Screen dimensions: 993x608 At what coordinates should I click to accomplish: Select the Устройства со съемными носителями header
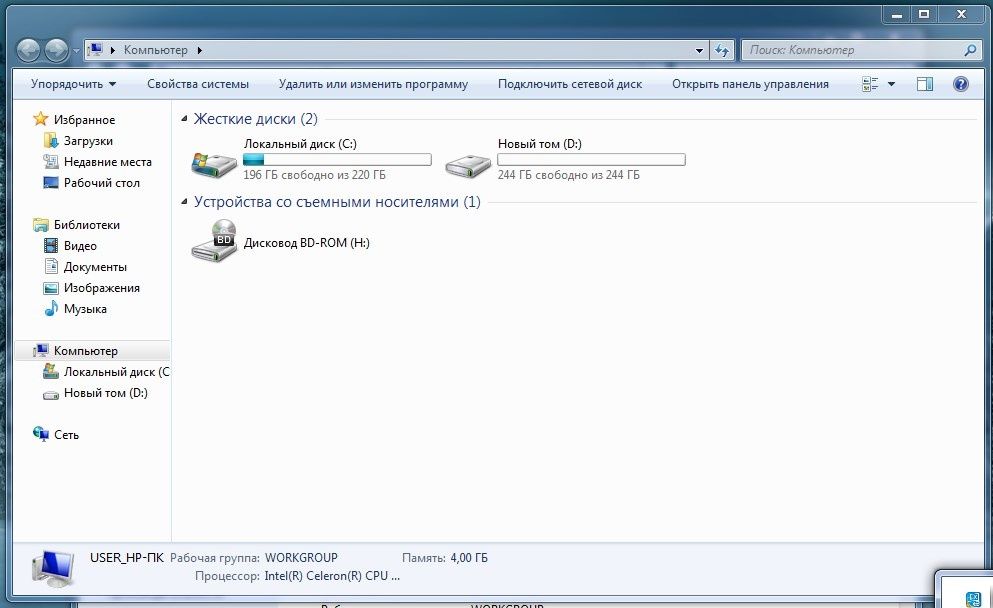pos(337,201)
